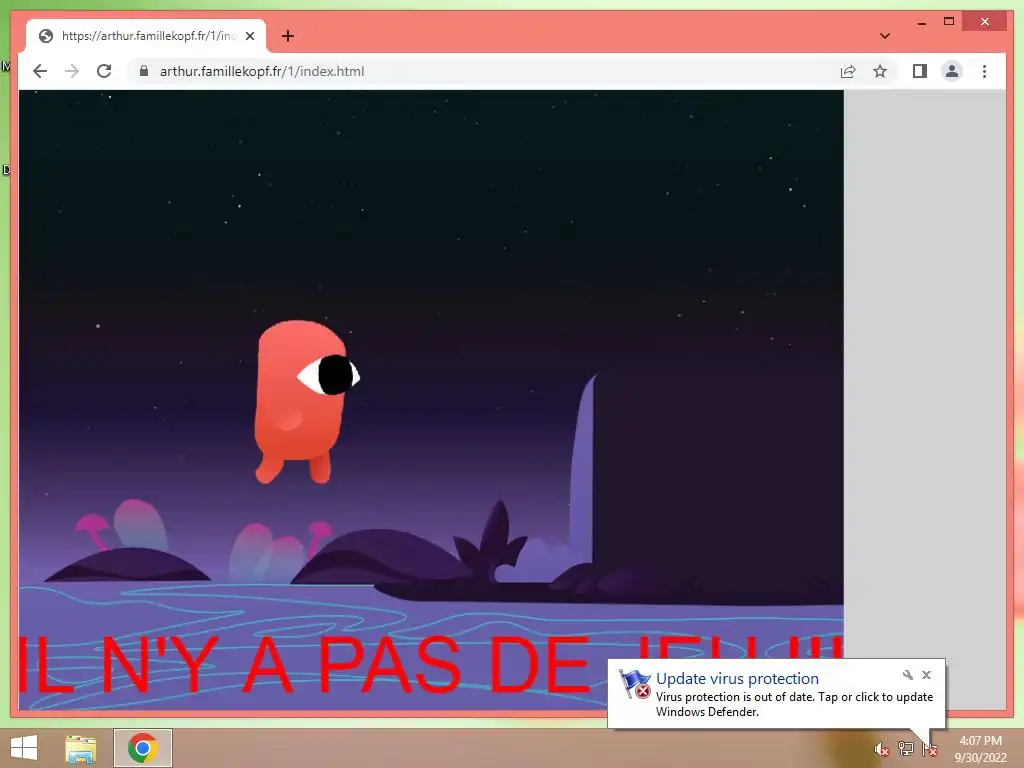This screenshot has height=768, width=1024.
Task: Reload the page with refresh icon
Action: 104,71
